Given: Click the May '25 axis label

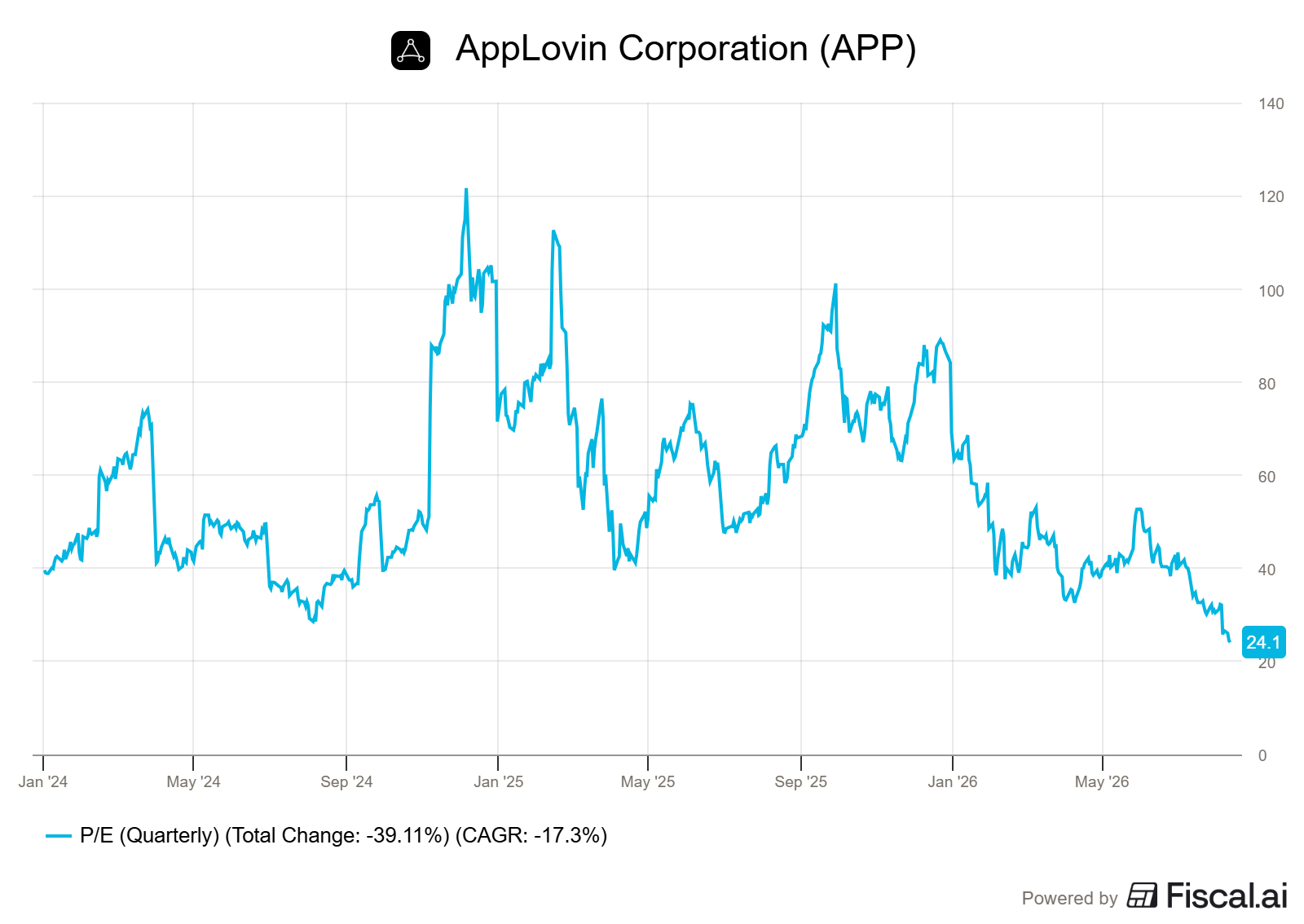Looking at the screenshot, I should pos(648,781).
